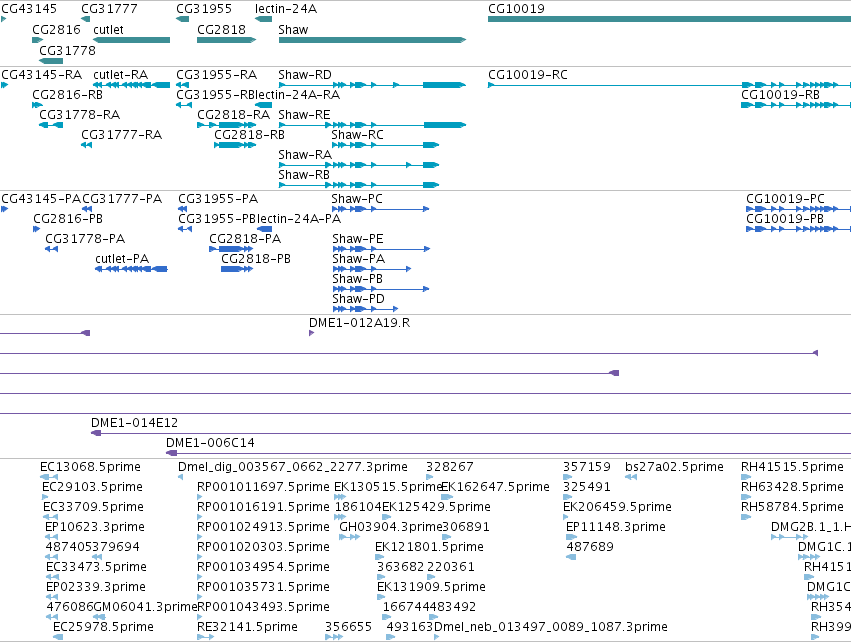Click the RP001024913.5prime EST label
This screenshot has width=851, height=642.
(x=264, y=527)
